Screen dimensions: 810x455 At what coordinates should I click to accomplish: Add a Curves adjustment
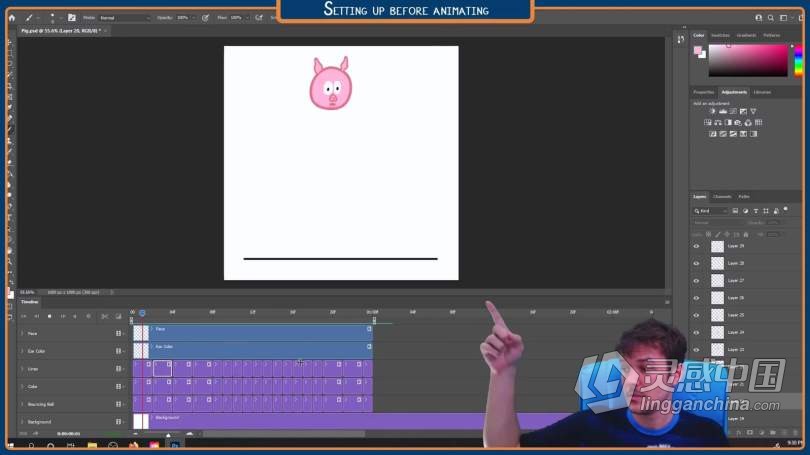(x=733, y=112)
